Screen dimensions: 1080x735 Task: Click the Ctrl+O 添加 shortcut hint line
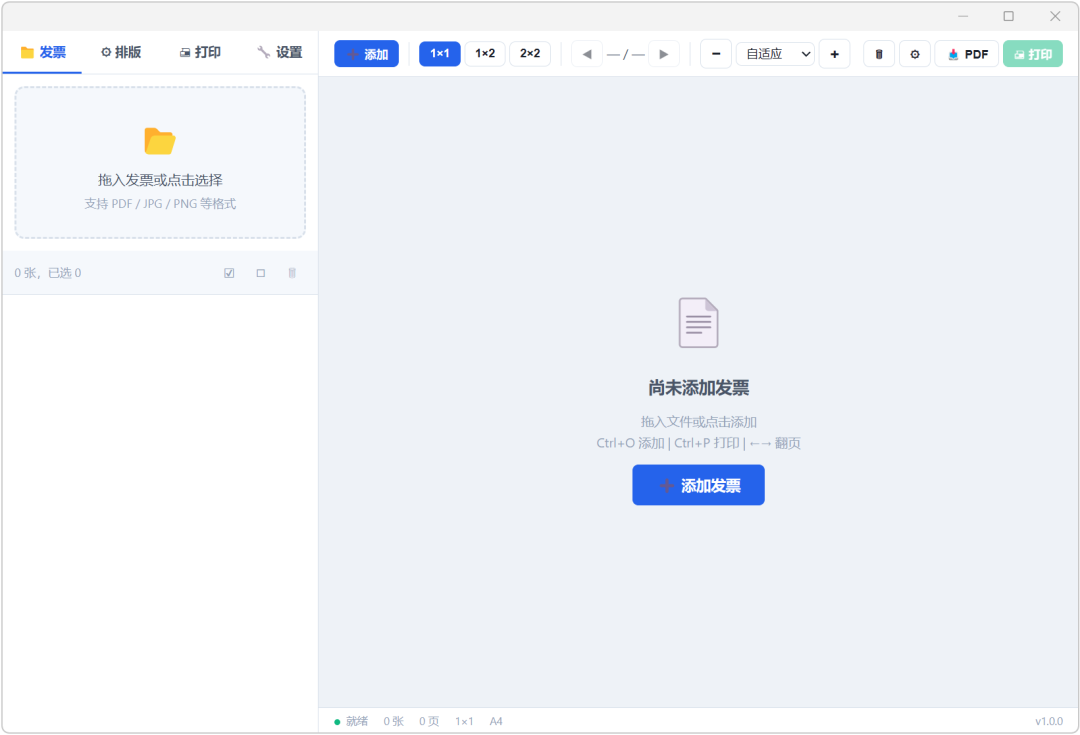click(x=698, y=443)
